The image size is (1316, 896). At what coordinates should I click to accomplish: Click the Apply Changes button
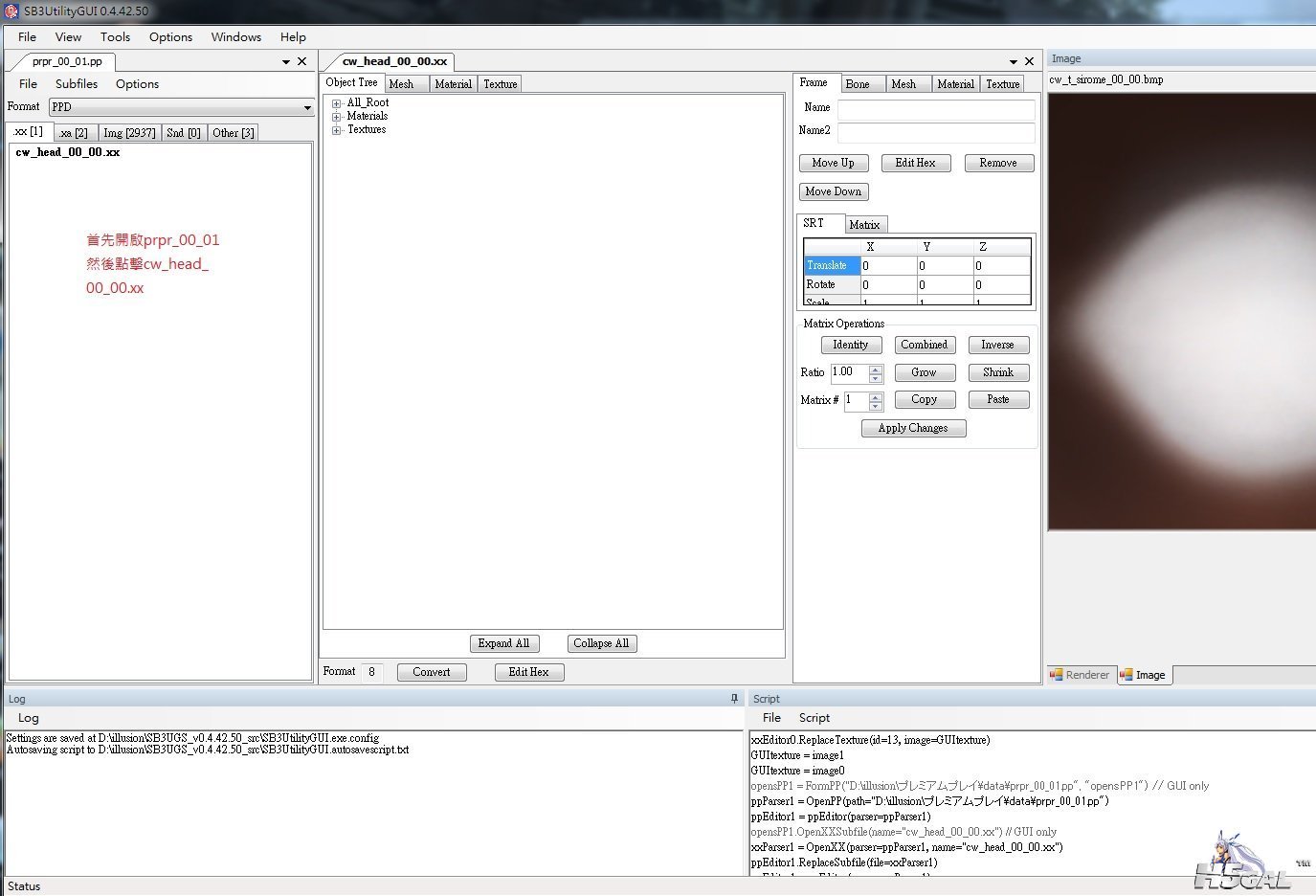[913, 428]
